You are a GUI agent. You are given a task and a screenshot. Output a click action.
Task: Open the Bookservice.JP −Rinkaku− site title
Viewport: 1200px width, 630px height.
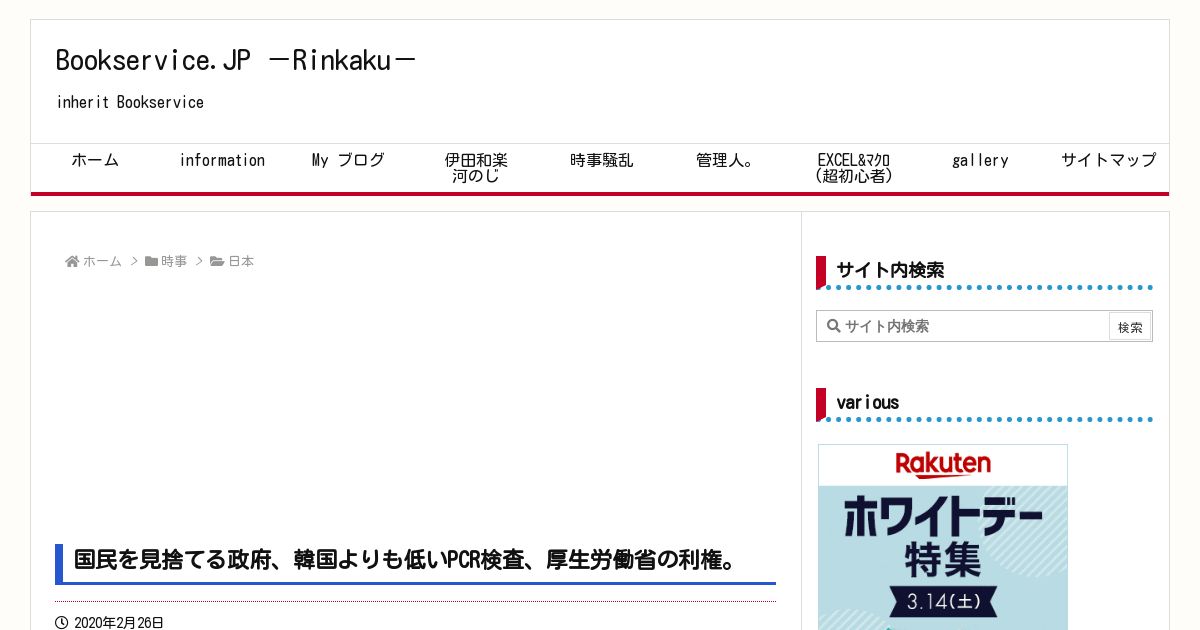(235, 61)
